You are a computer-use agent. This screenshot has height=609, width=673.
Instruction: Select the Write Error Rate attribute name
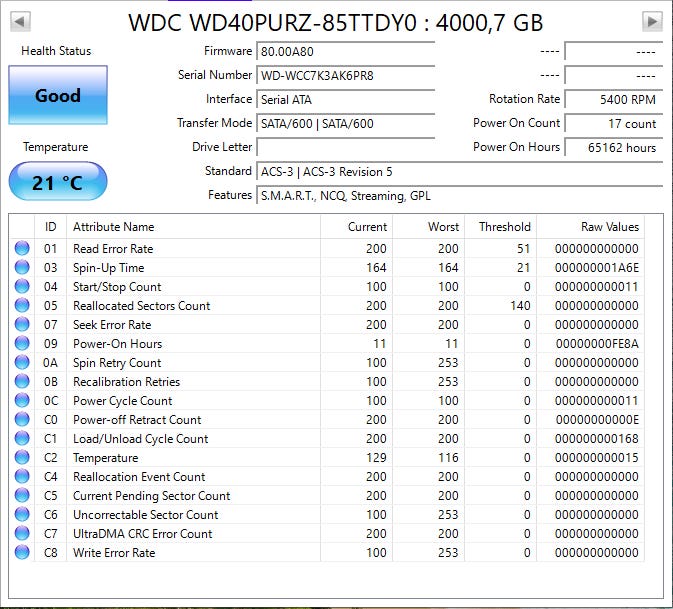tap(114, 552)
